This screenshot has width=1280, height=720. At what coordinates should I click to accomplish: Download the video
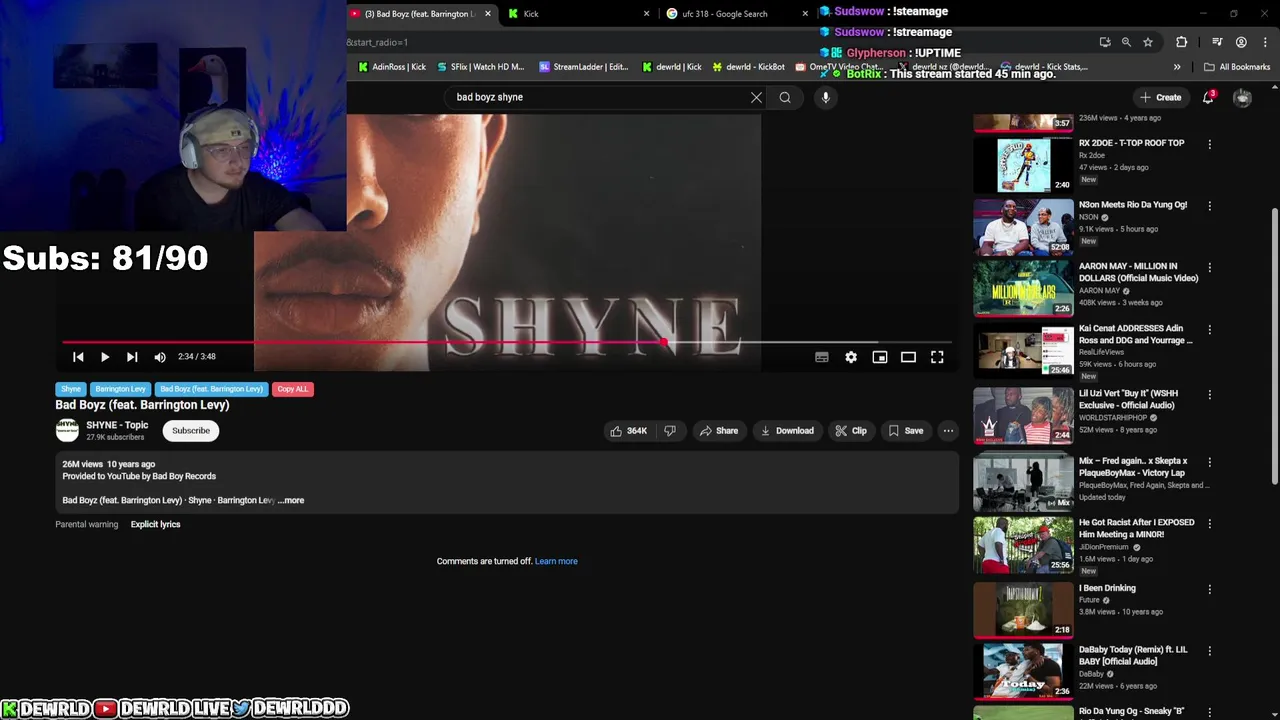click(787, 431)
